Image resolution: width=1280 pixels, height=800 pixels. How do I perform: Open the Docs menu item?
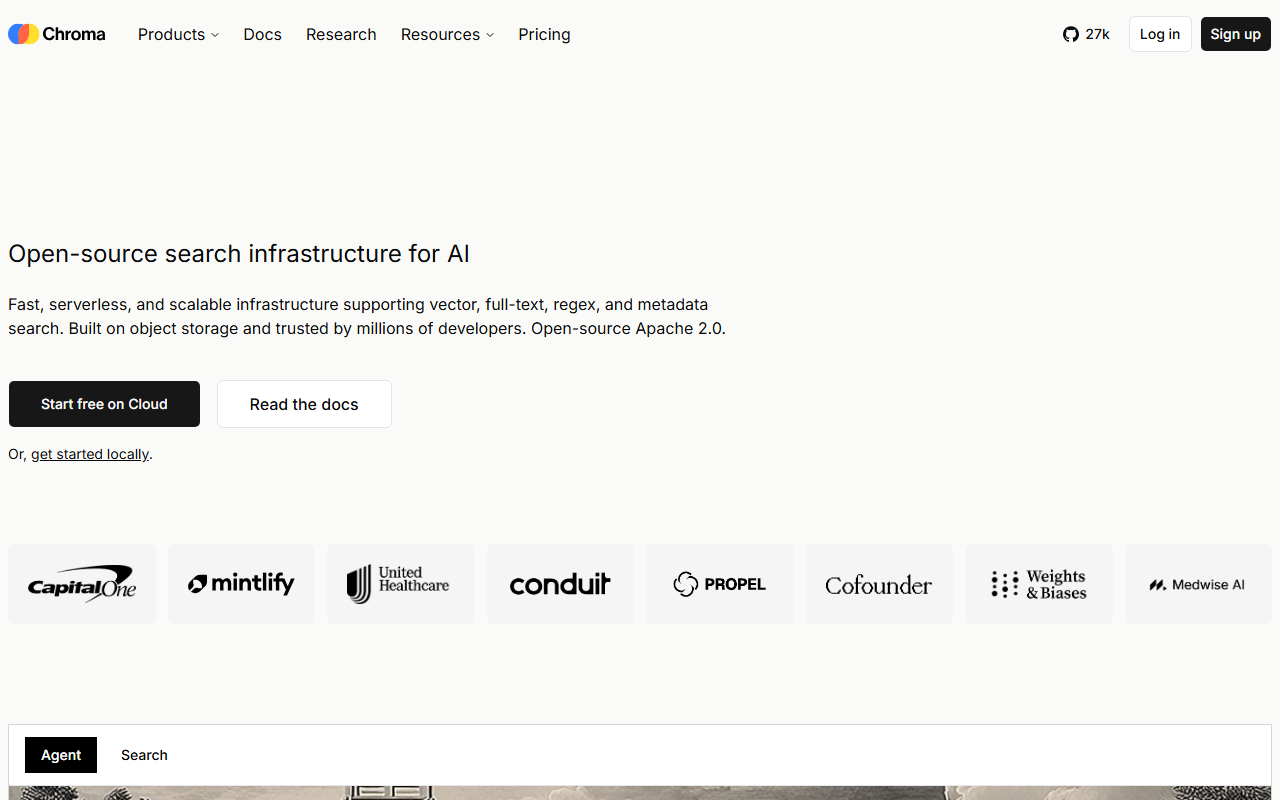click(x=263, y=34)
